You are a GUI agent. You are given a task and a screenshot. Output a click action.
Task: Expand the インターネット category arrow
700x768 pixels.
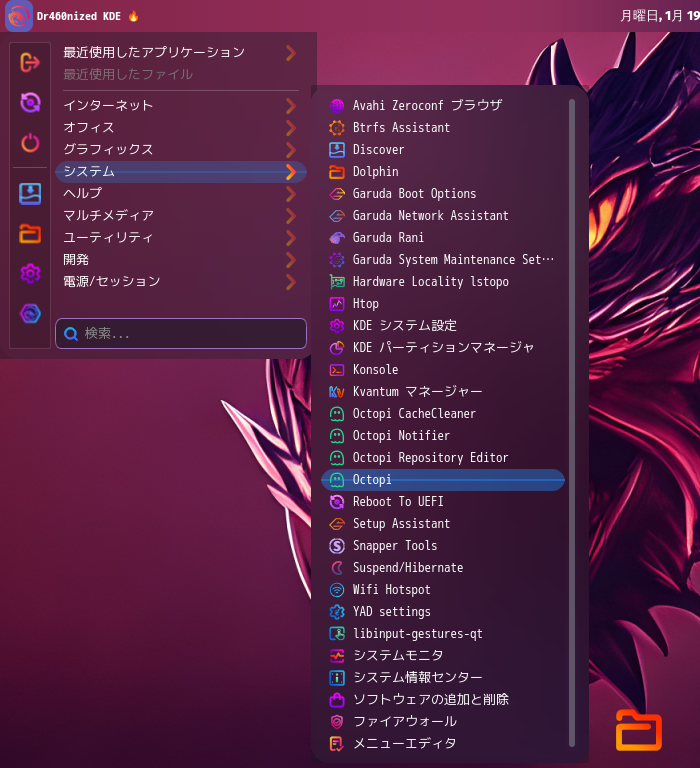290,105
